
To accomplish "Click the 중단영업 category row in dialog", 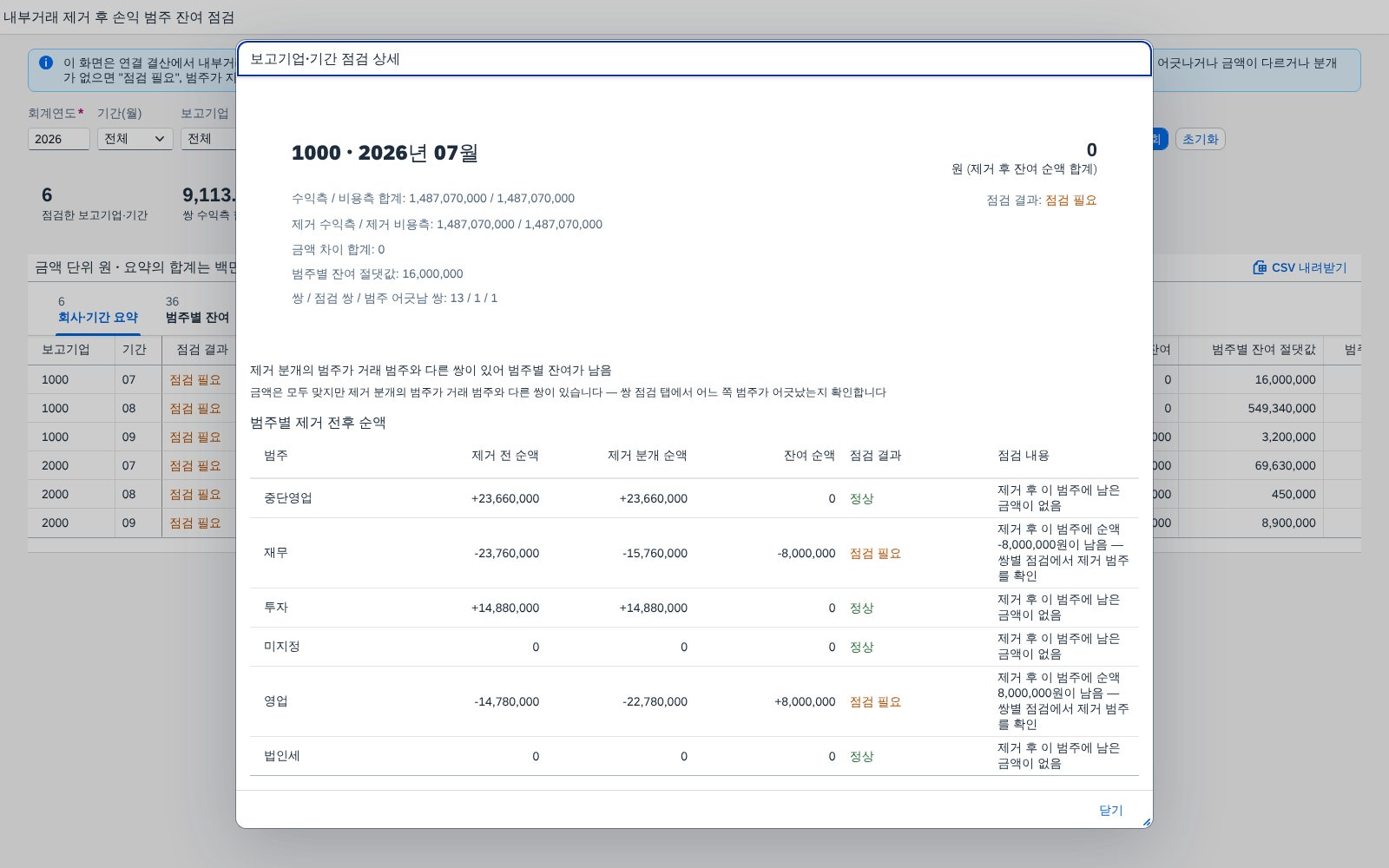I will 694,498.
